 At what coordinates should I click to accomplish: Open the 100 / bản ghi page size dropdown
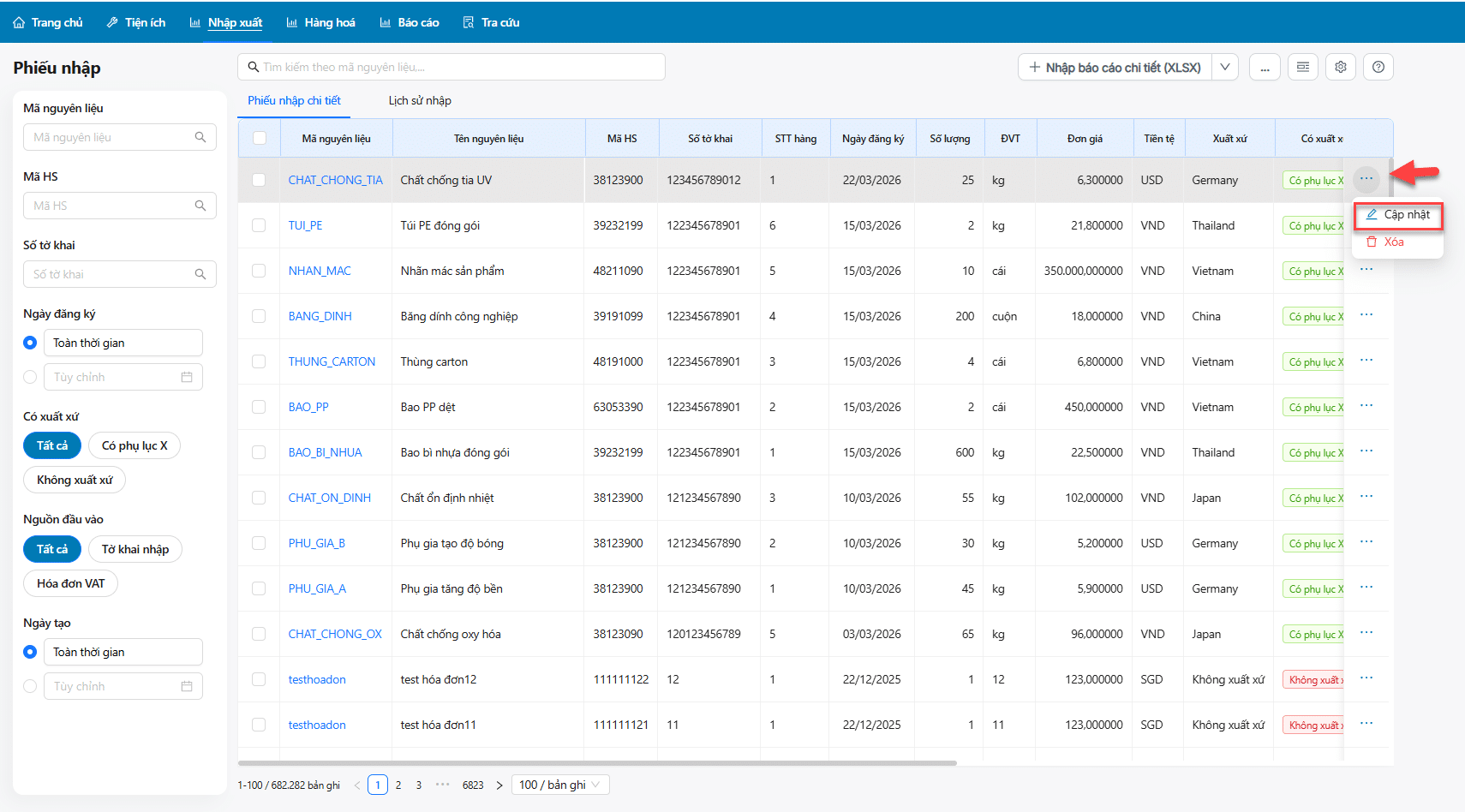point(560,785)
